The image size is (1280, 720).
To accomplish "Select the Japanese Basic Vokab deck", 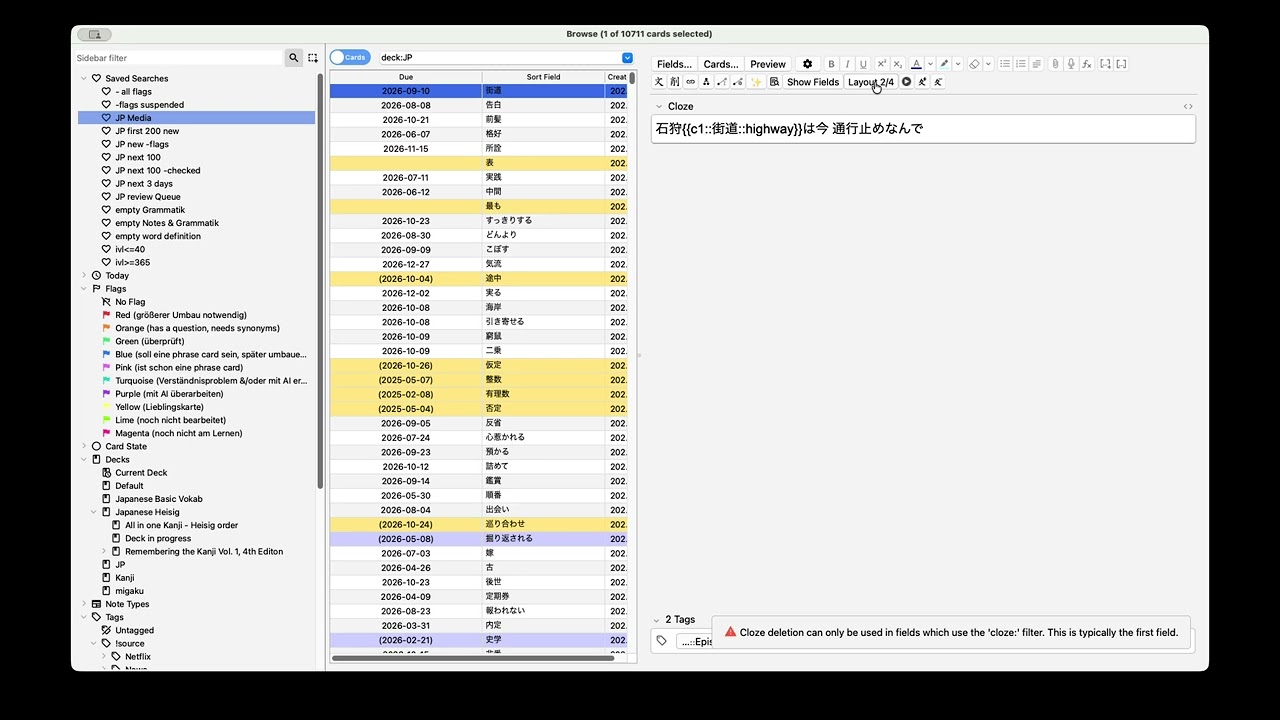I will 158,499.
